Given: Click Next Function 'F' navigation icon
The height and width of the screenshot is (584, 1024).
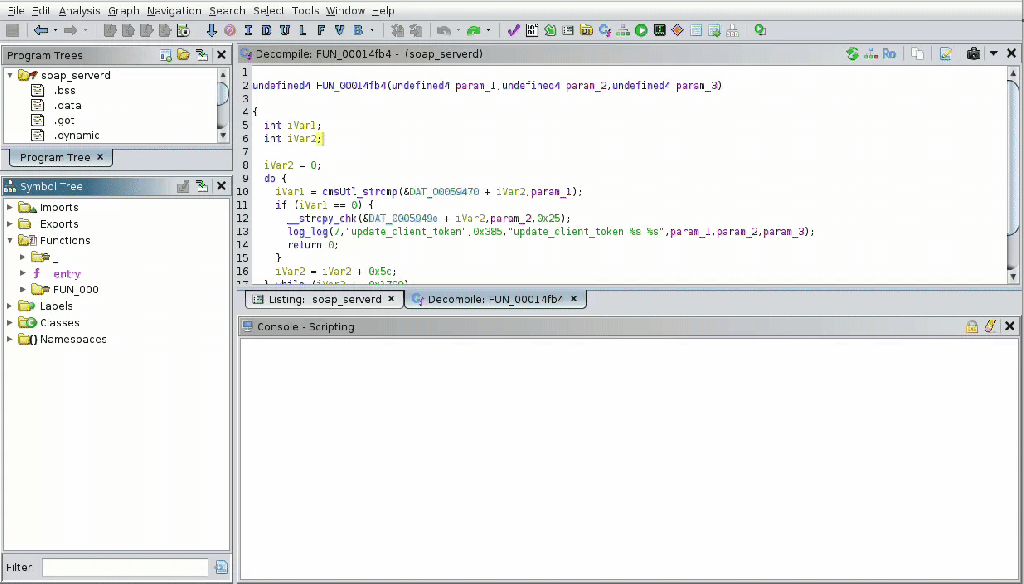Looking at the screenshot, I should pyautogui.click(x=321, y=30).
